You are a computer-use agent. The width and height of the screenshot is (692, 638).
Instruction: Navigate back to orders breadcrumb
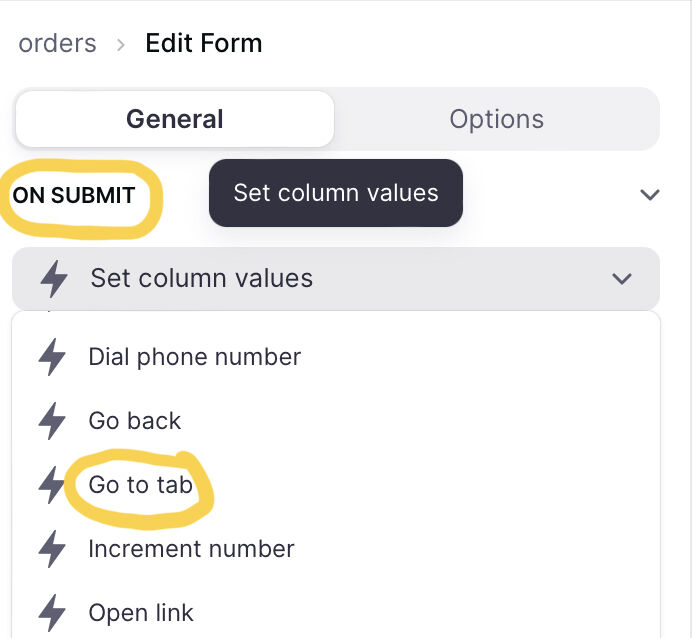tap(57, 43)
